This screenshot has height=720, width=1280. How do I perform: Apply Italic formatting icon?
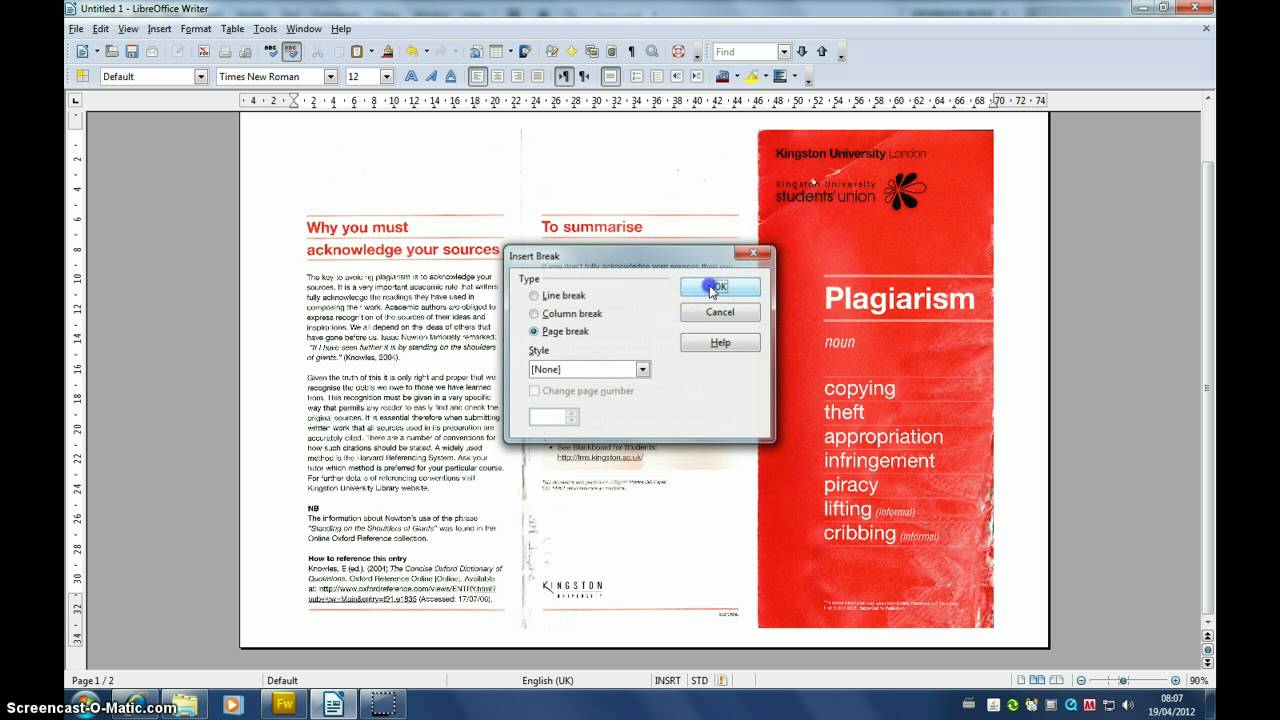pos(431,77)
